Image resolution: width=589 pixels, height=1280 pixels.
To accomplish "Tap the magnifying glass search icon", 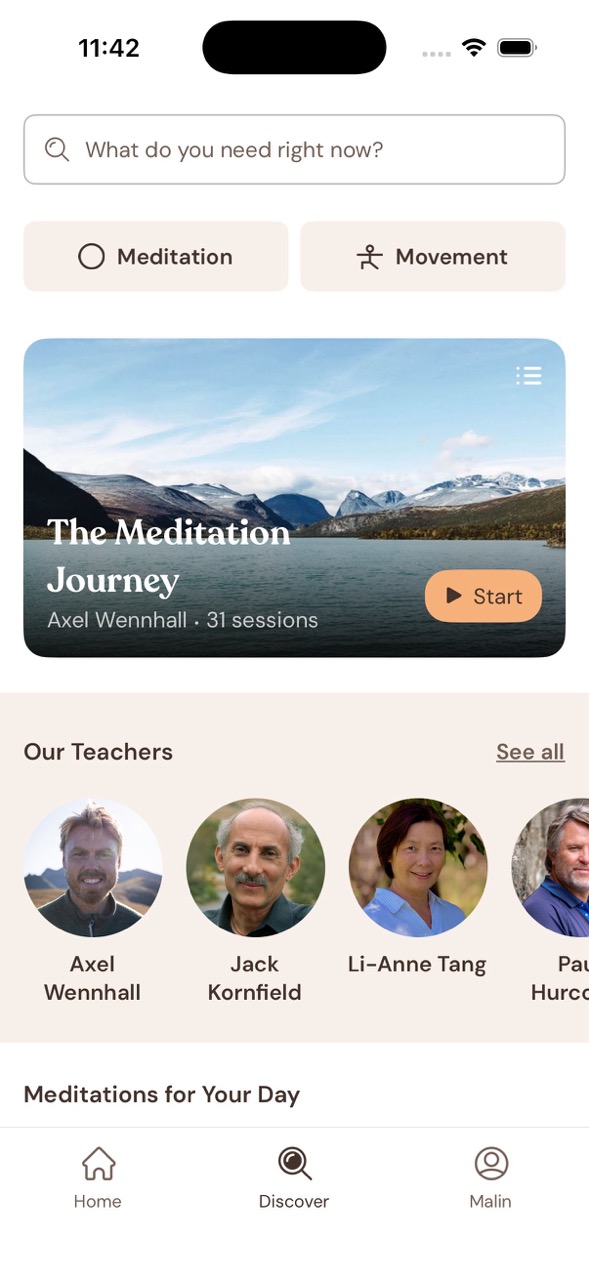I will (57, 150).
